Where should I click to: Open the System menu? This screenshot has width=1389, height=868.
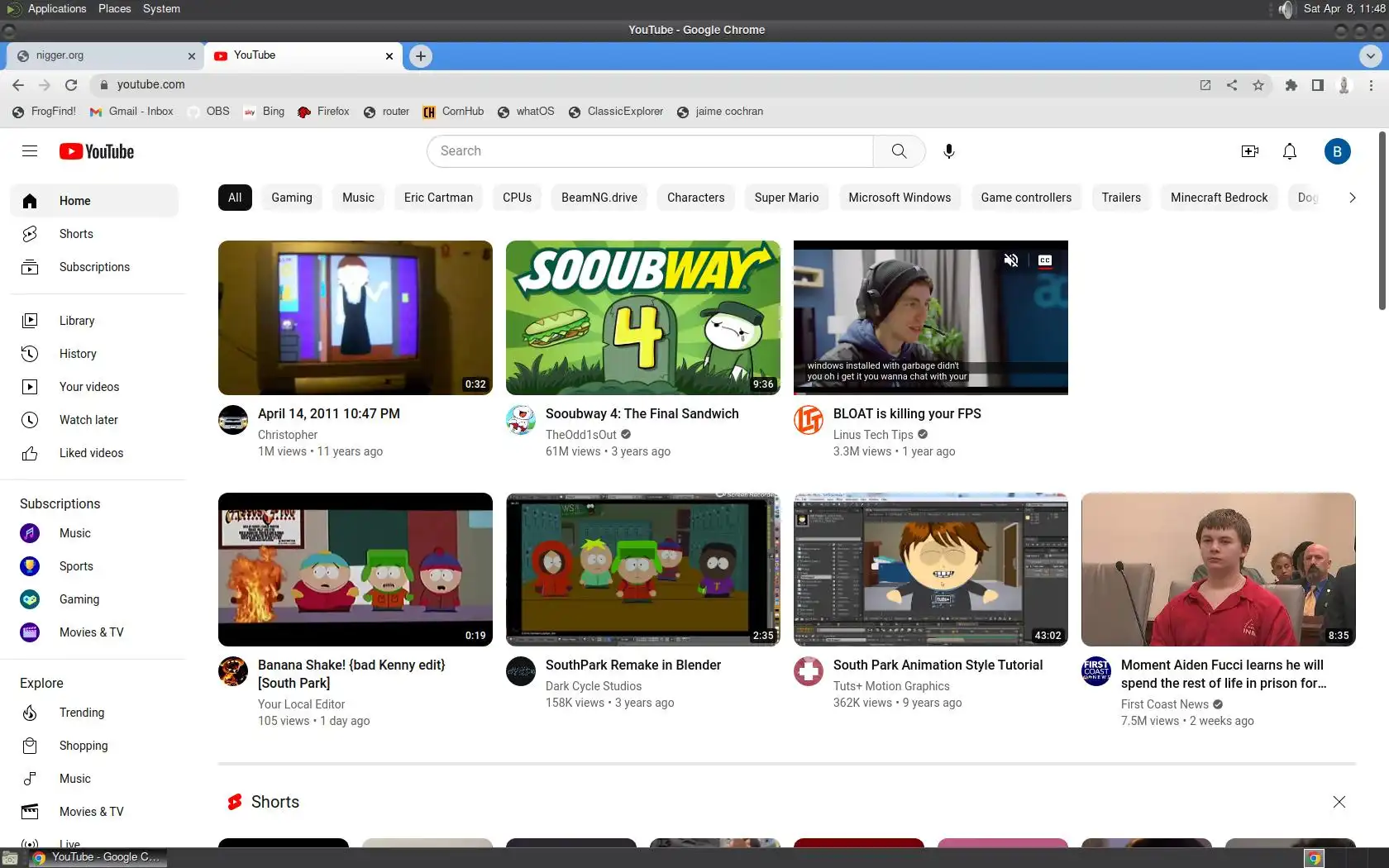tap(161, 9)
